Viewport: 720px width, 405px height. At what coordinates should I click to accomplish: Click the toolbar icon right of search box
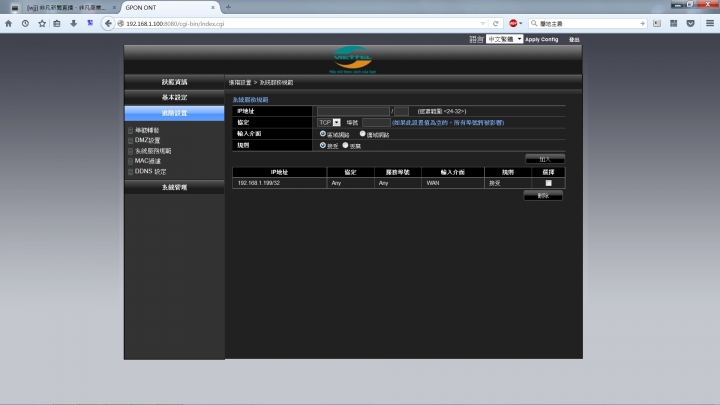coord(657,23)
